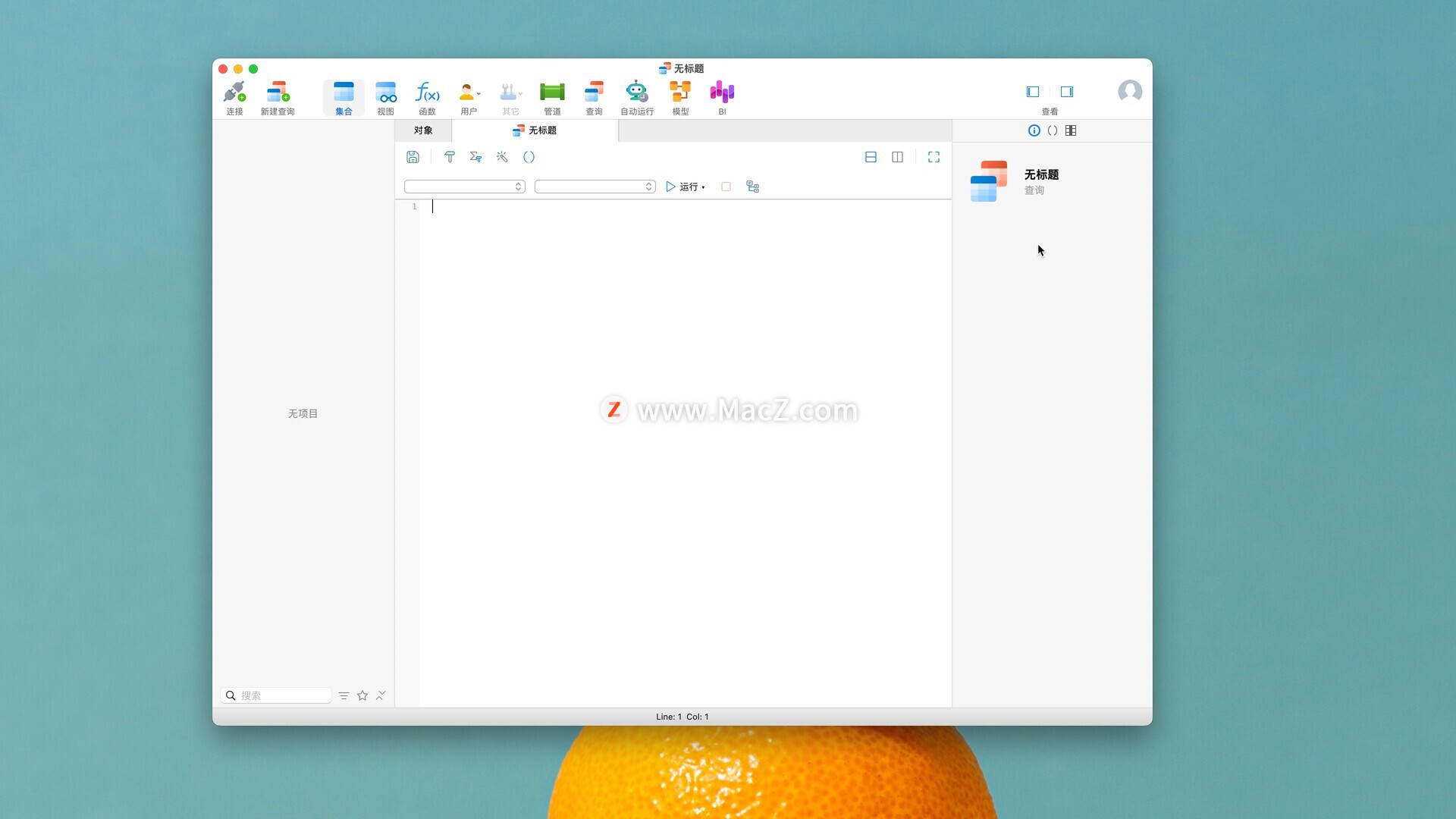The width and height of the screenshot is (1456, 819).
Task: Click the user account avatar
Action: (1130, 92)
